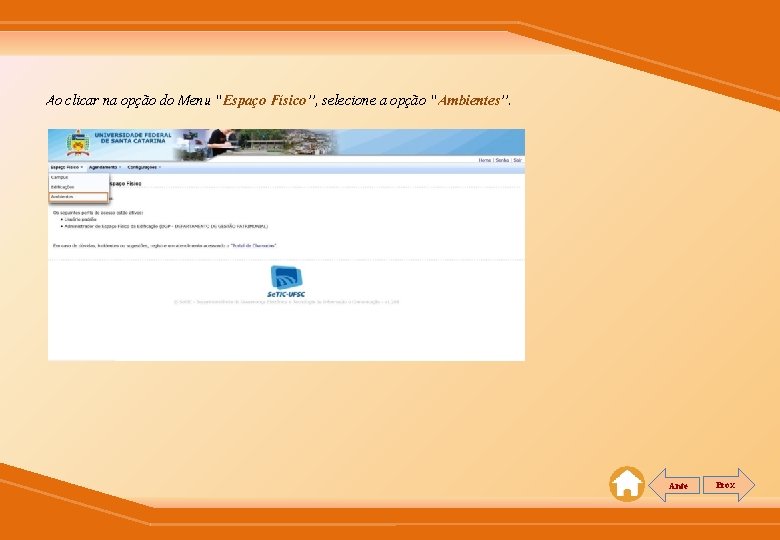Click the home icon button

tap(627, 484)
